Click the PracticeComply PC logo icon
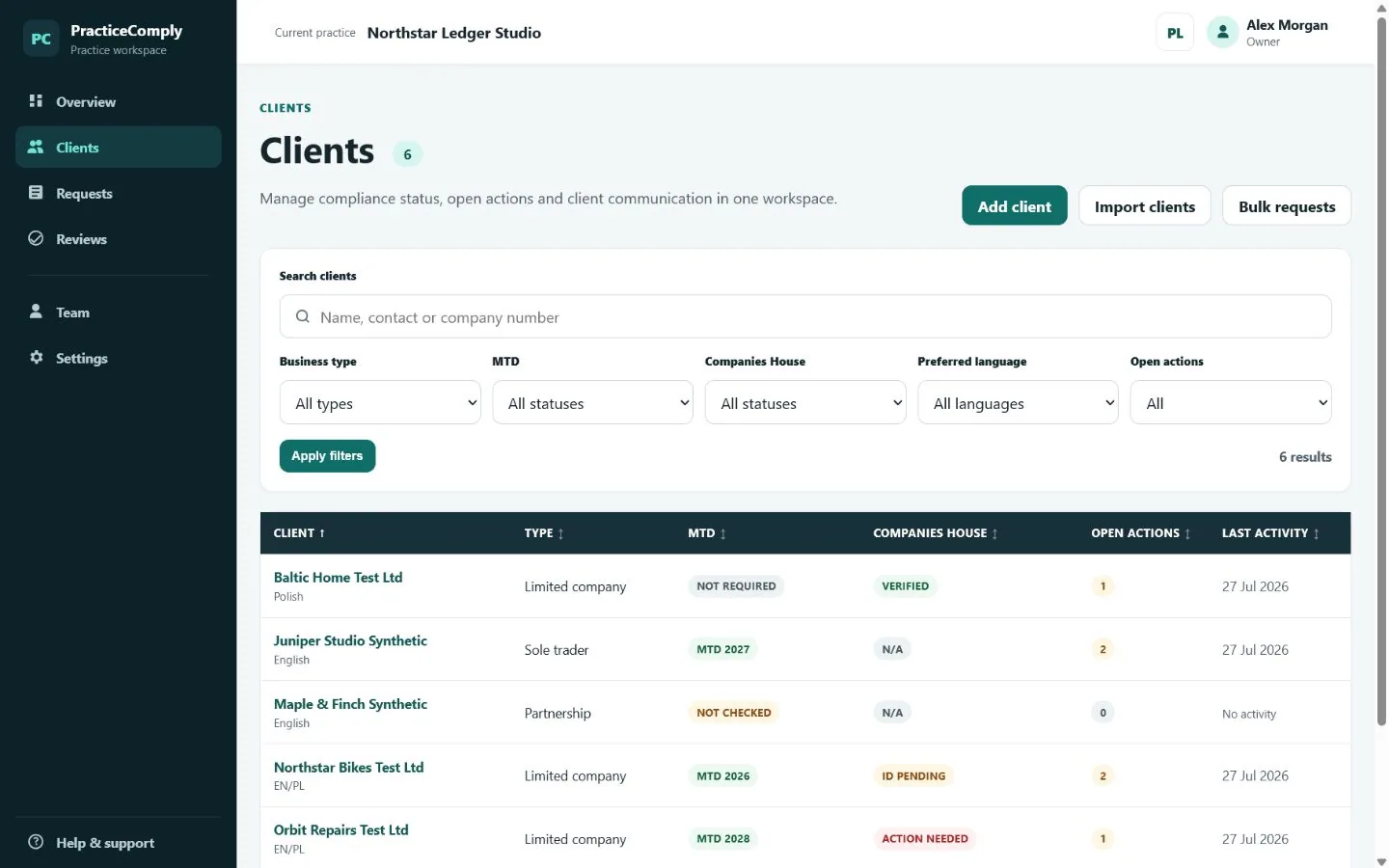 (x=41, y=39)
